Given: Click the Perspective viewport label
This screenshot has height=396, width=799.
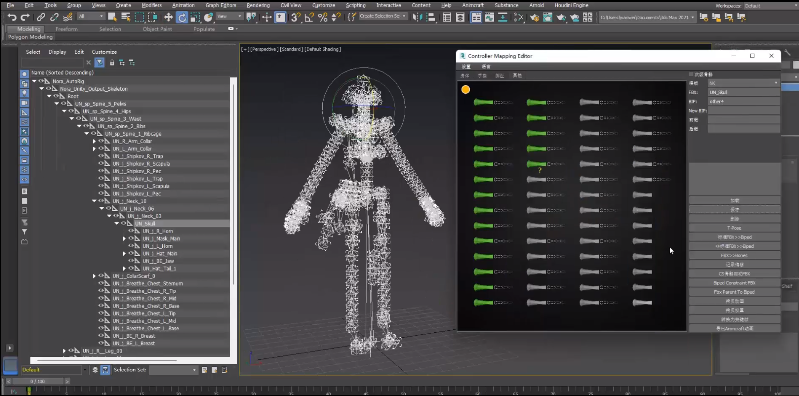Looking at the screenshot, I should coord(264,49).
